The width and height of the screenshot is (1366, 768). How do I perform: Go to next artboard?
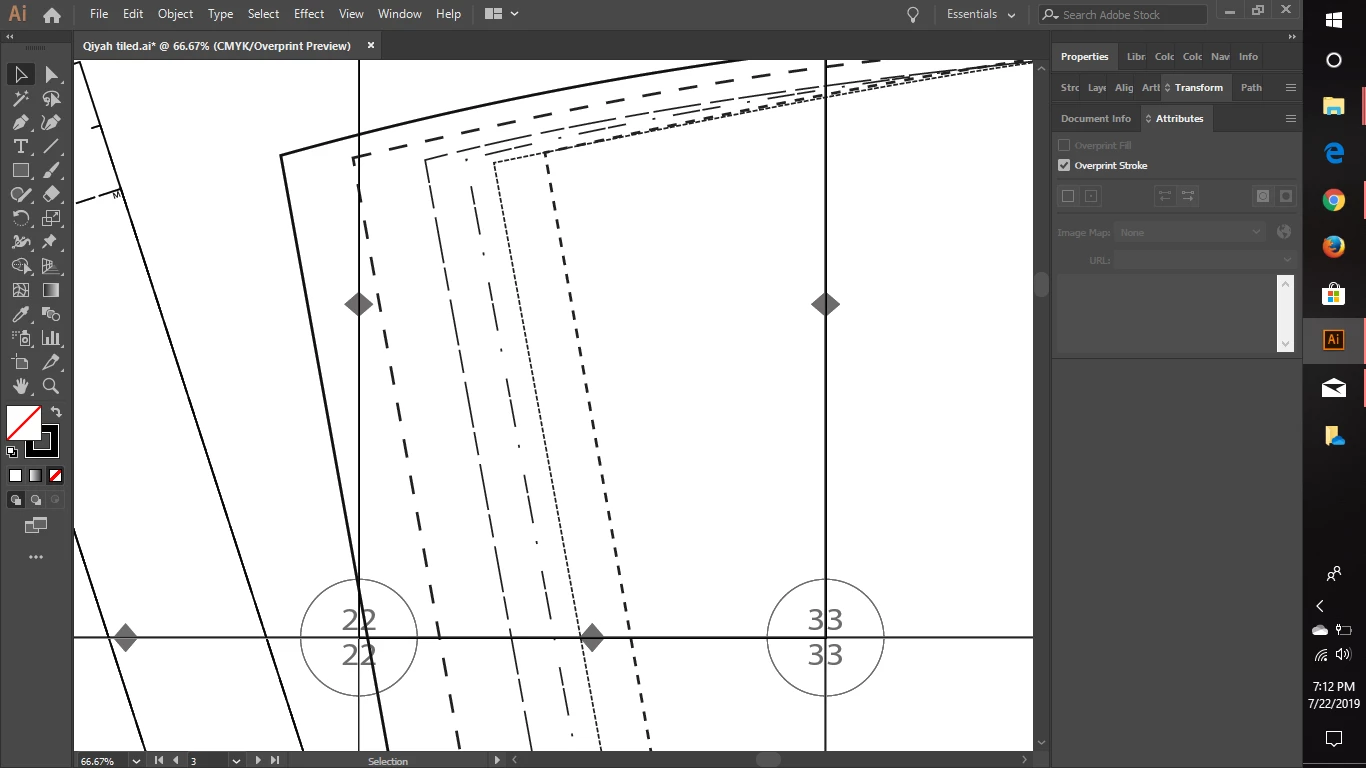point(258,761)
